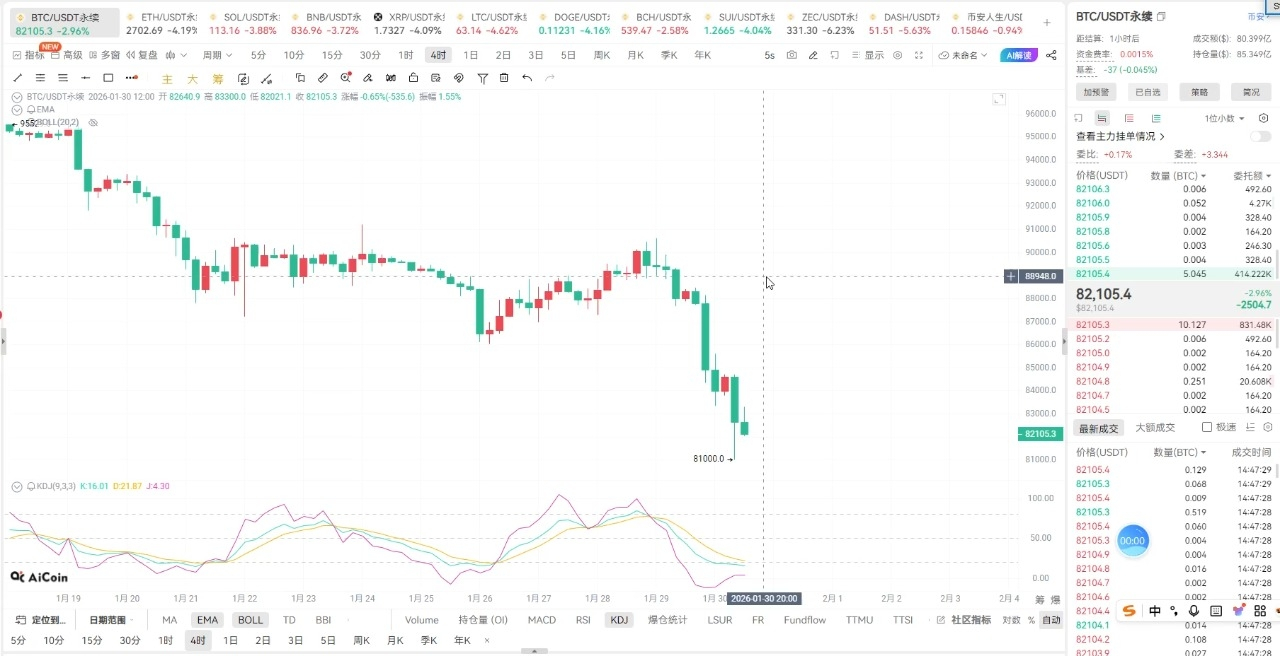This screenshot has height=656, width=1280.
Task: Toggle the 对数 logarithmic scale option
Action: point(1012,620)
